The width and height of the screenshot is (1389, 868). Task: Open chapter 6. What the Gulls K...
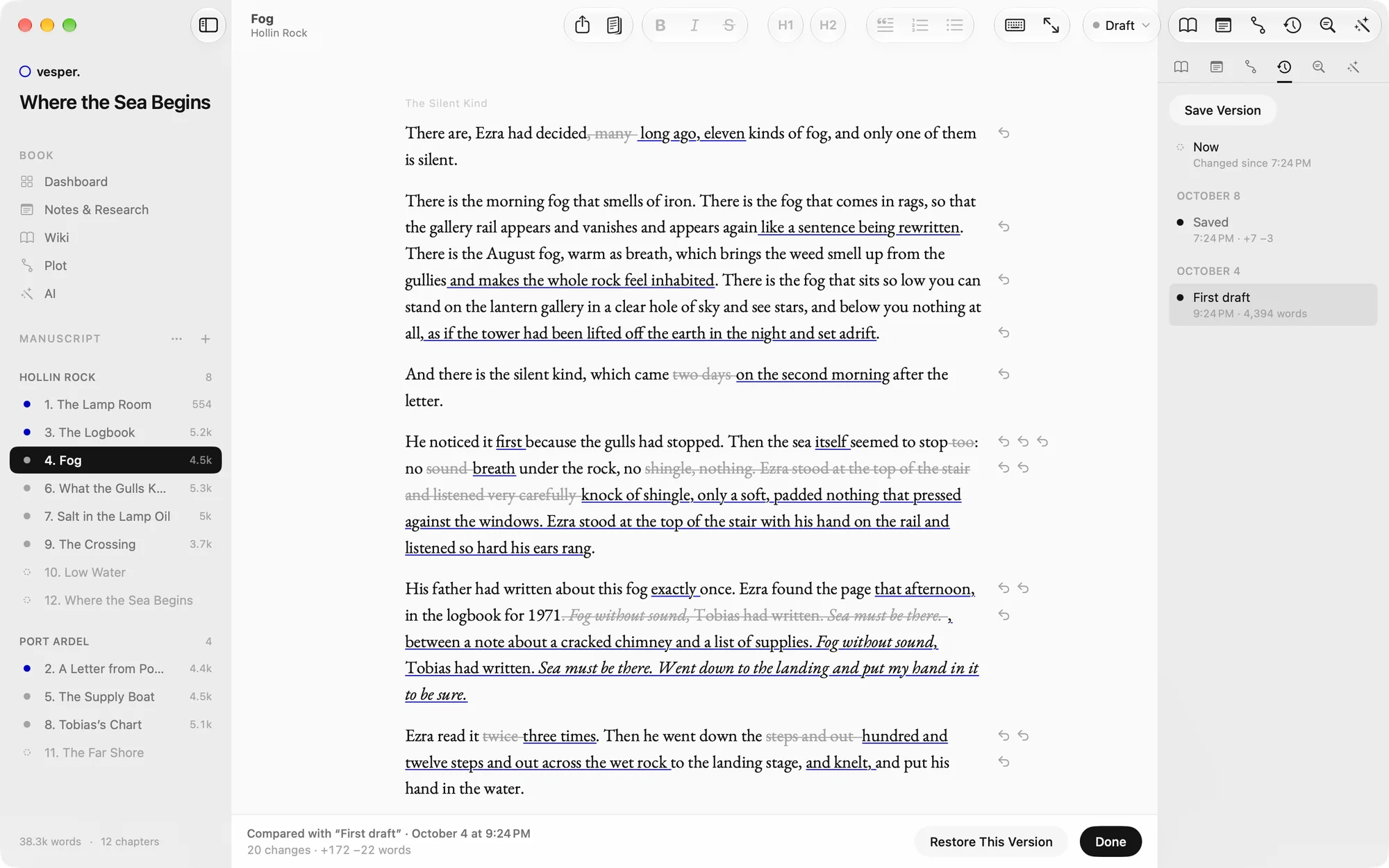pyautogui.click(x=115, y=488)
